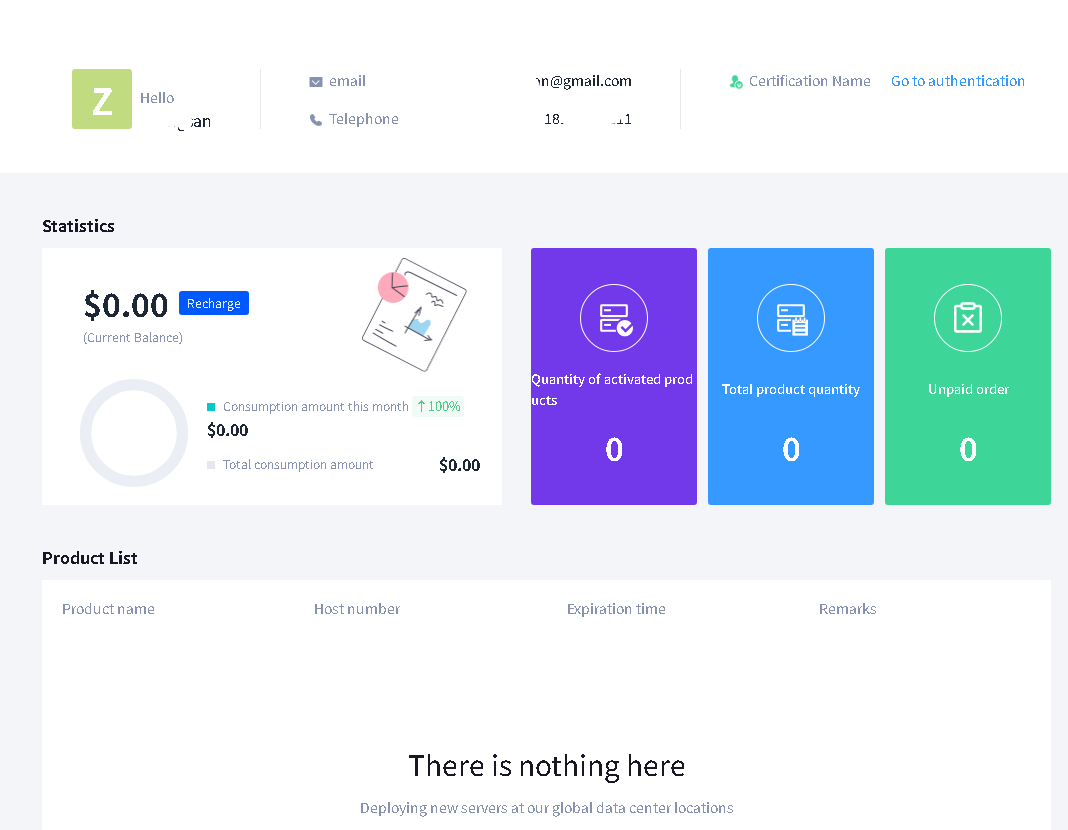Image resolution: width=1068 pixels, height=830 pixels.
Task: Select the Total consumption amount legend marker
Action: click(x=211, y=464)
